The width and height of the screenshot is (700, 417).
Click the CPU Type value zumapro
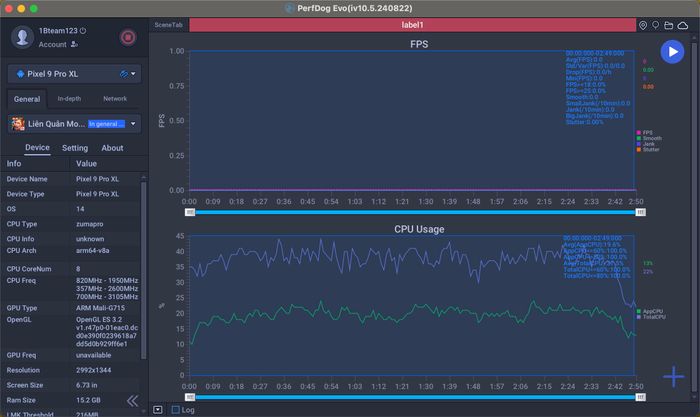coord(89,224)
